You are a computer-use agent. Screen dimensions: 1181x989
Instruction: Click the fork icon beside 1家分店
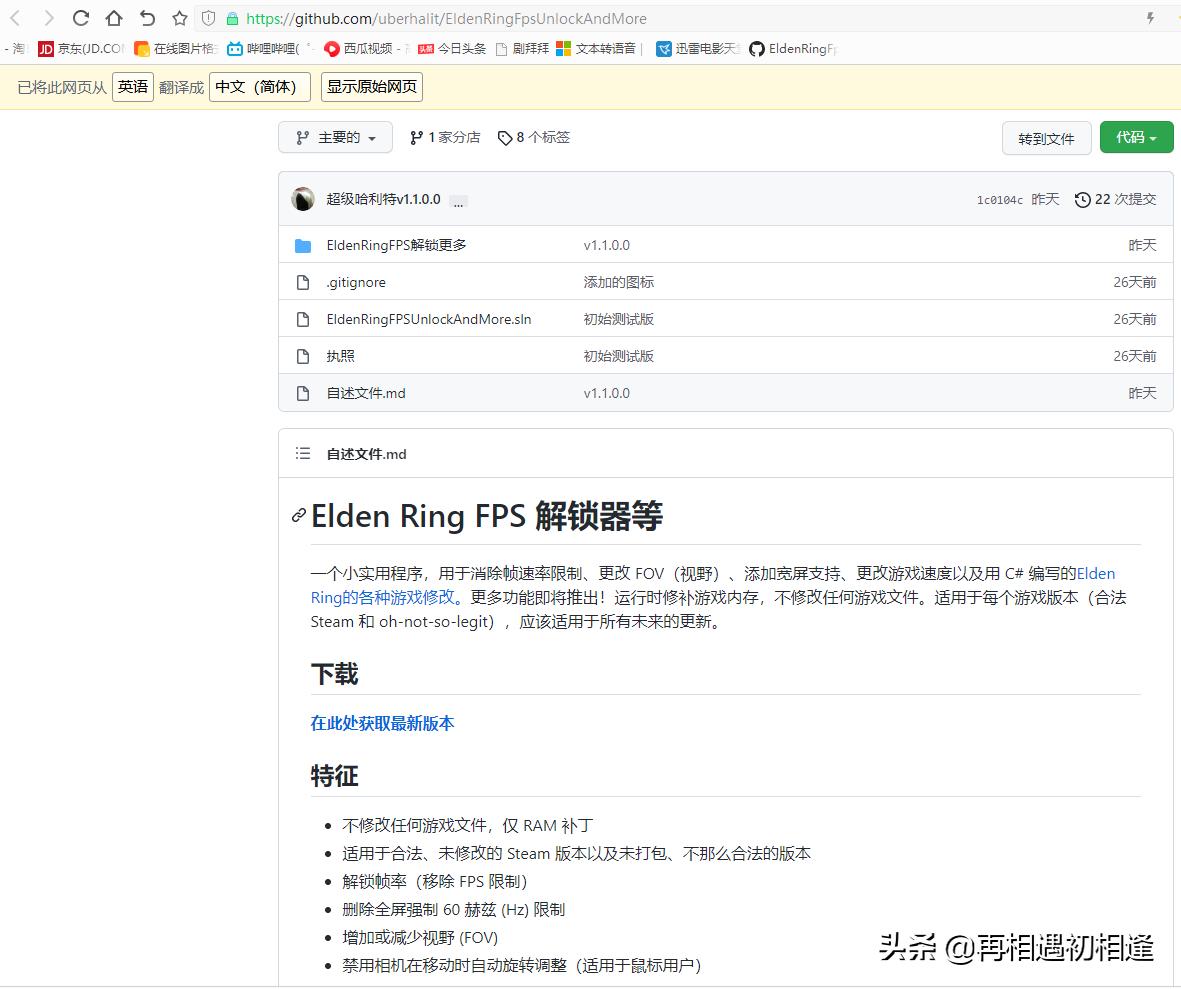pos(415,138)
